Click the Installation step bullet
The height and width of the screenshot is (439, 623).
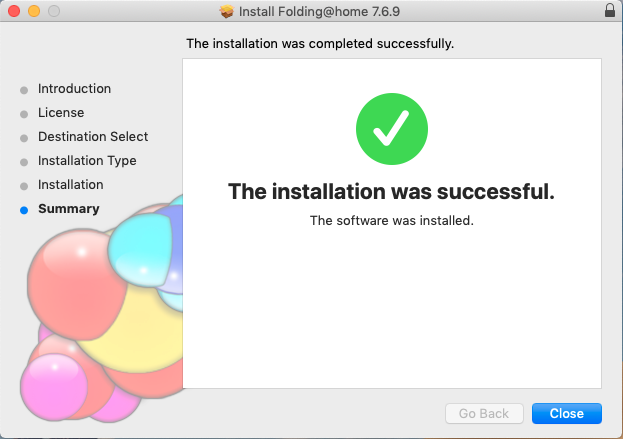pyautogui.click(x=24, y=186)
